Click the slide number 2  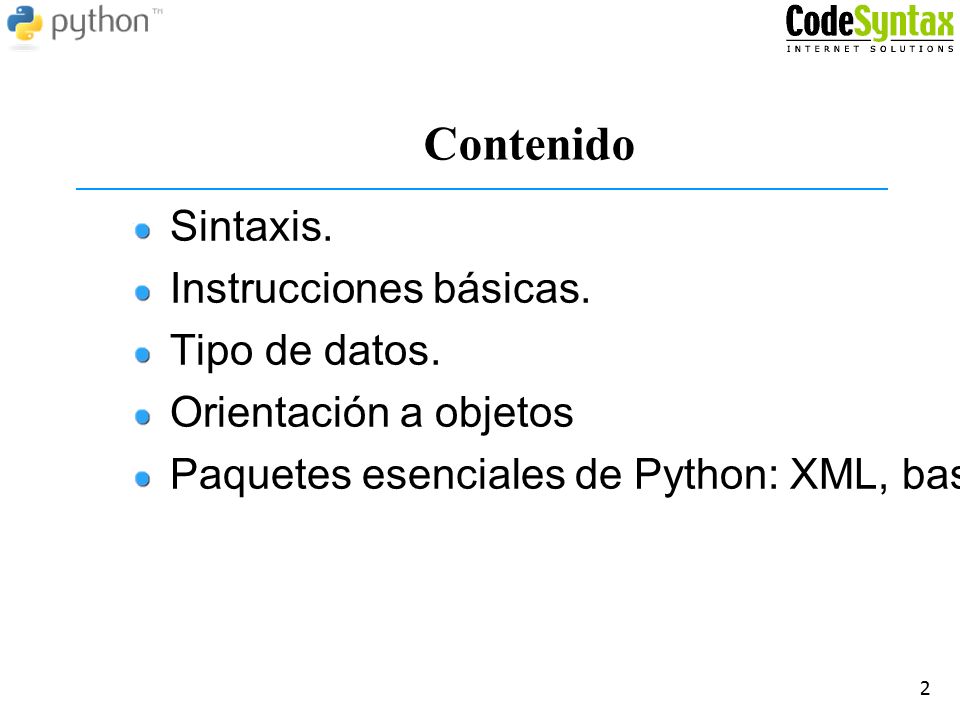[x=924, y=688]
